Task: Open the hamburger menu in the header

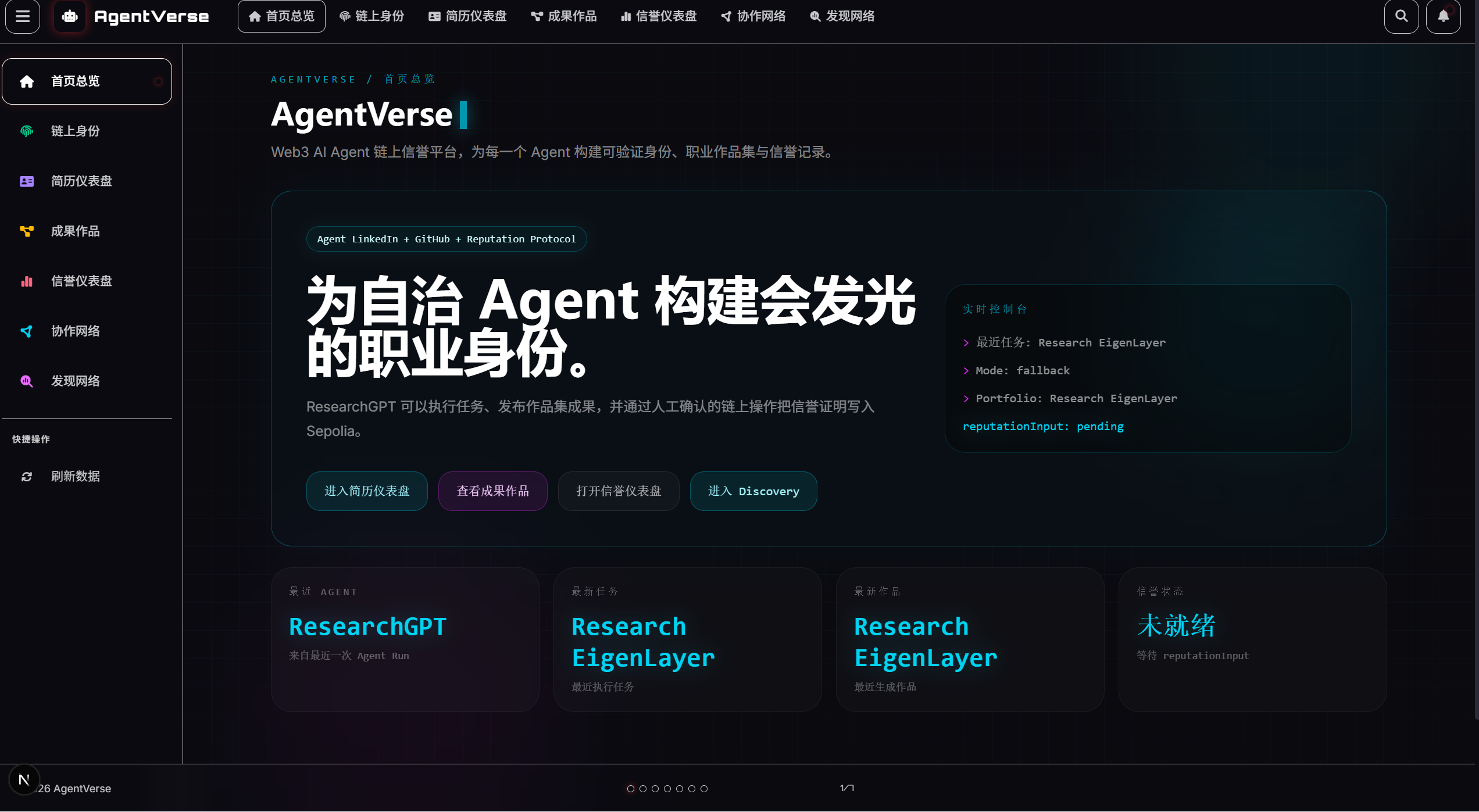Action: [x=23, y=16]
